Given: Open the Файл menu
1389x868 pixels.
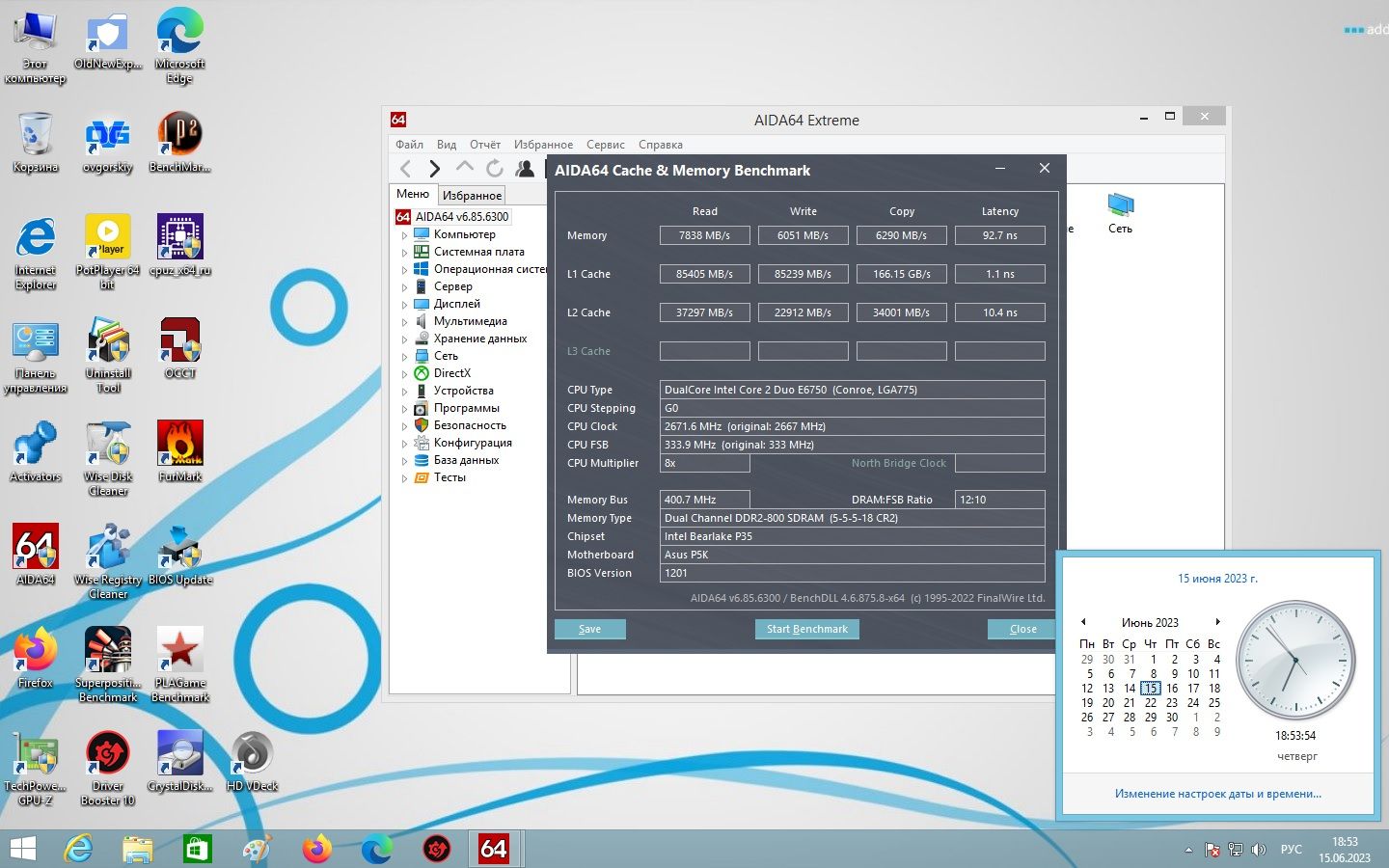Looking at the screenshot, I should coord(409,145).
